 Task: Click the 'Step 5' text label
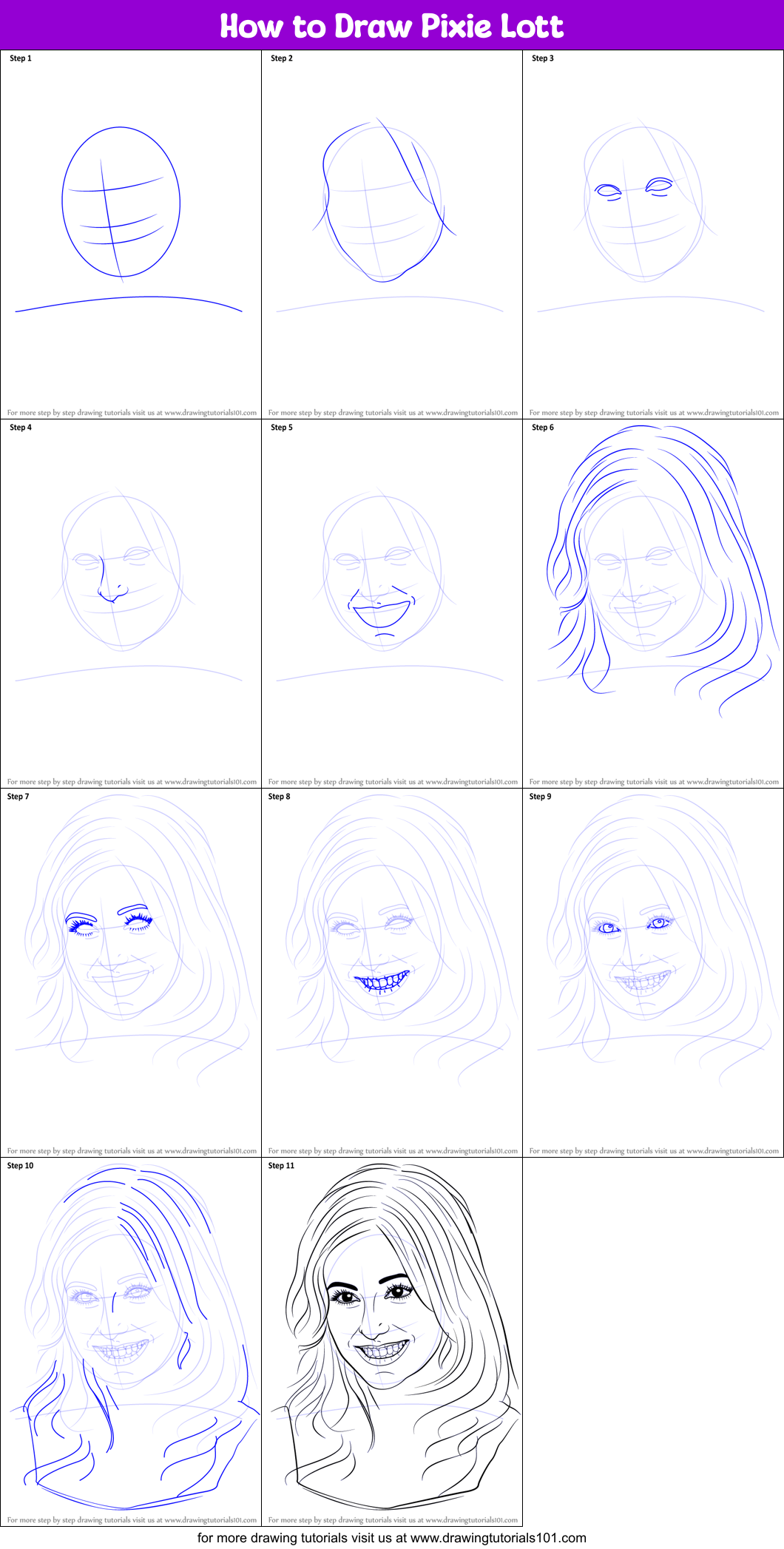tap(282, 428)
